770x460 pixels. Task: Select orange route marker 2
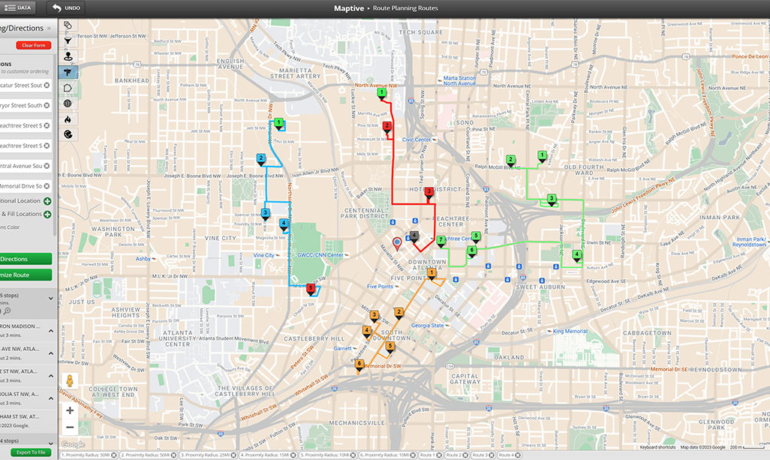coord(399,313)
